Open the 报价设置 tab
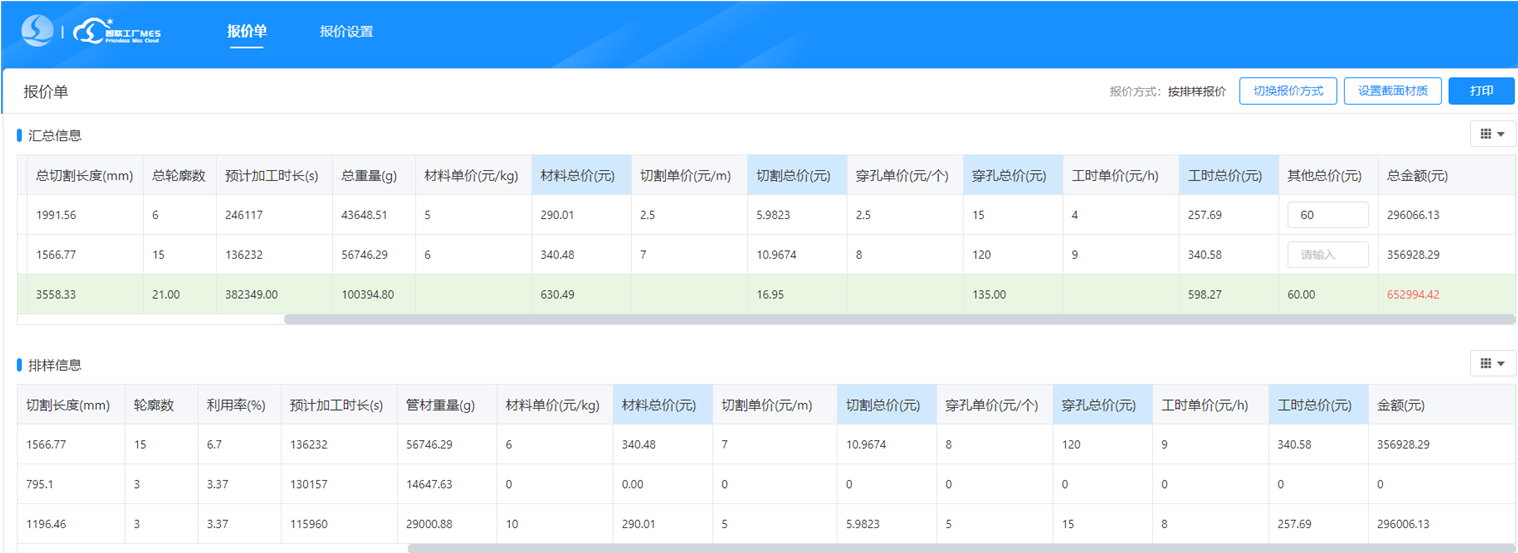This screenshot has width=1518, height=553. [346, 31]
